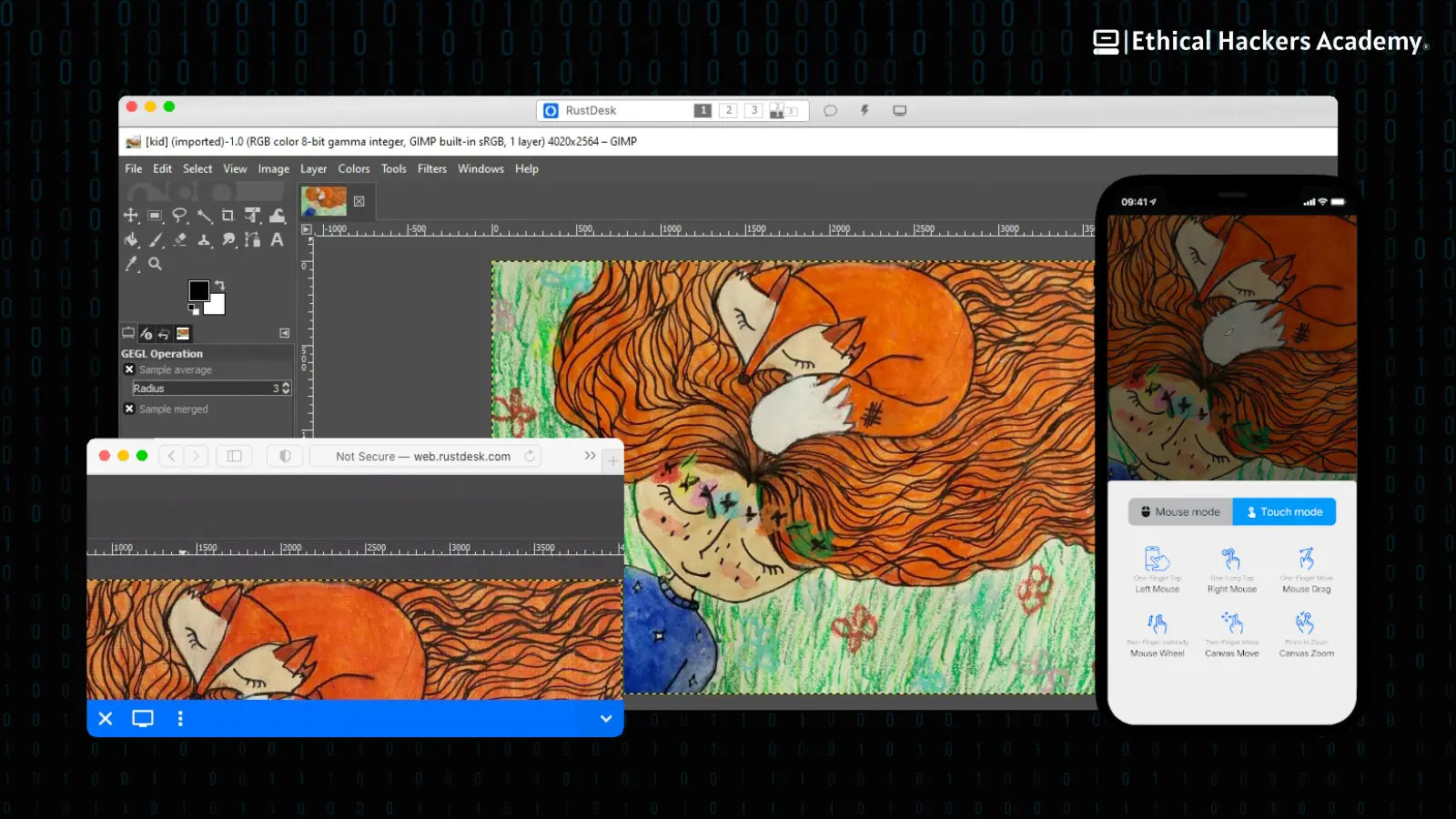Open the RustDesk lightning actions icon
This screenshot has height=819, width=1456.
[x=864, y=110]
